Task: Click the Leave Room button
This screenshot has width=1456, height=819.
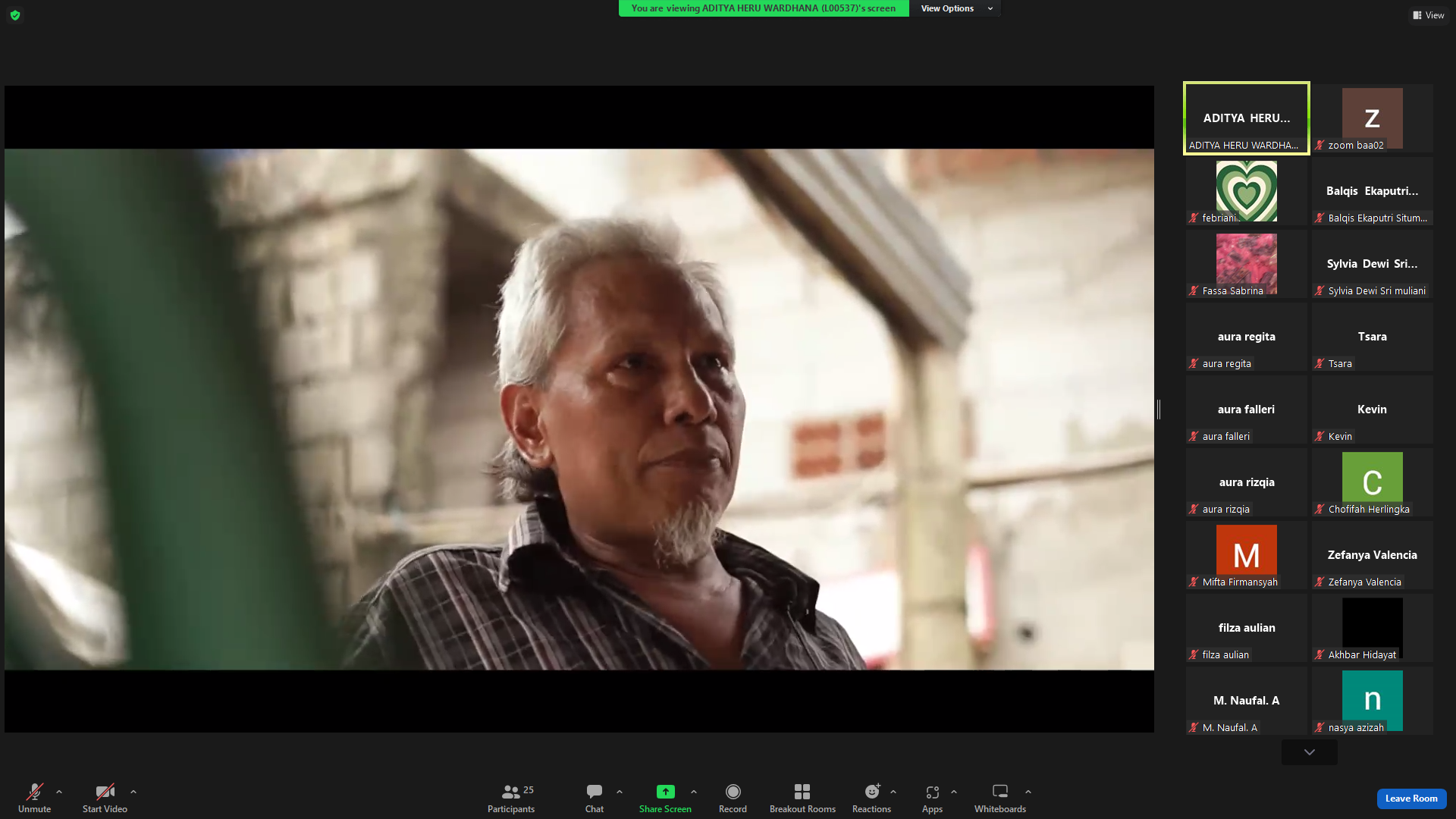Action: [x=1411, y=799]
